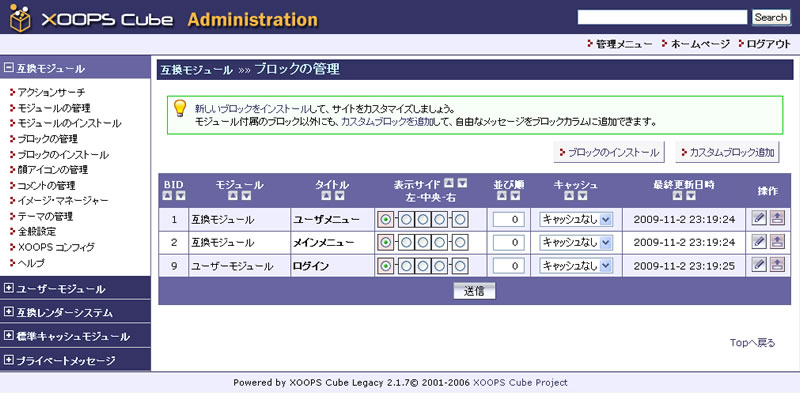
Task: Open テーマの管理 in sidebar
Action: pyautogui.click(x=45, y=216)
